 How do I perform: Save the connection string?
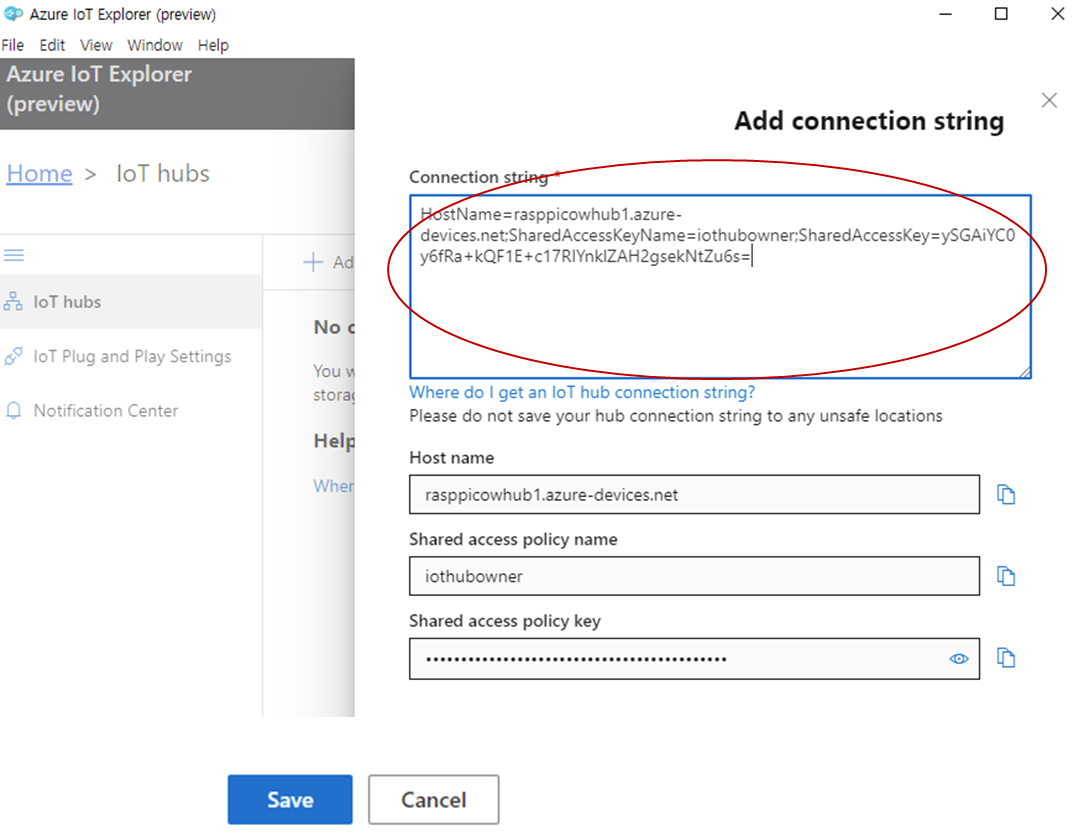(x=290, y=800)
